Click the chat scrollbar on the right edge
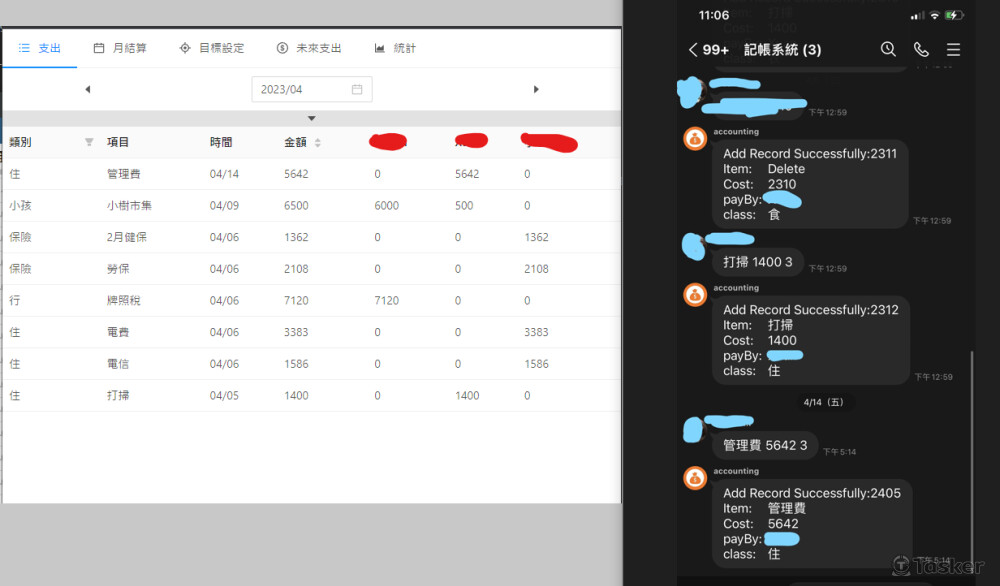1000x586 pixels. tap(971, 456)
